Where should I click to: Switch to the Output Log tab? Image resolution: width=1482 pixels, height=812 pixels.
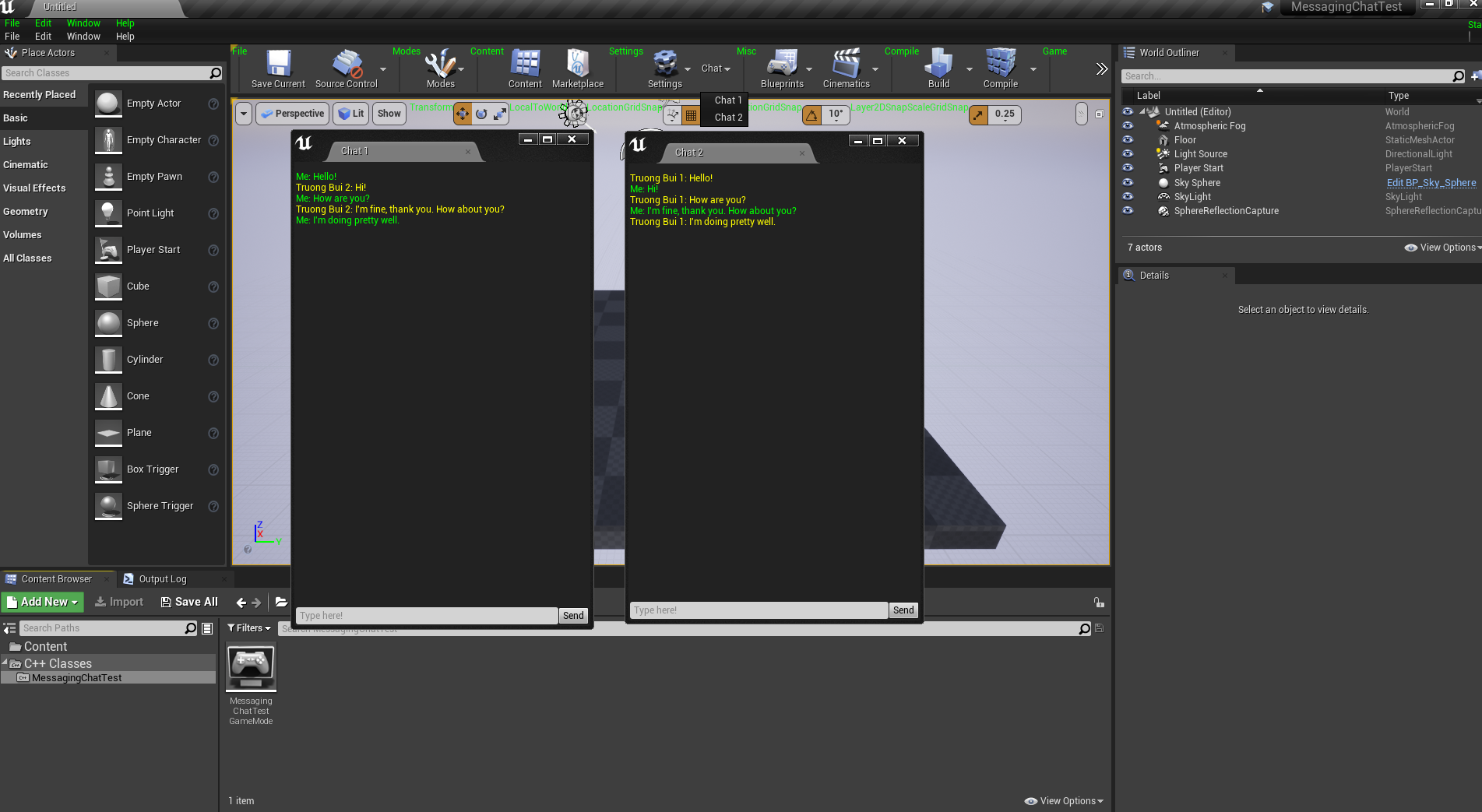point(162,579)
